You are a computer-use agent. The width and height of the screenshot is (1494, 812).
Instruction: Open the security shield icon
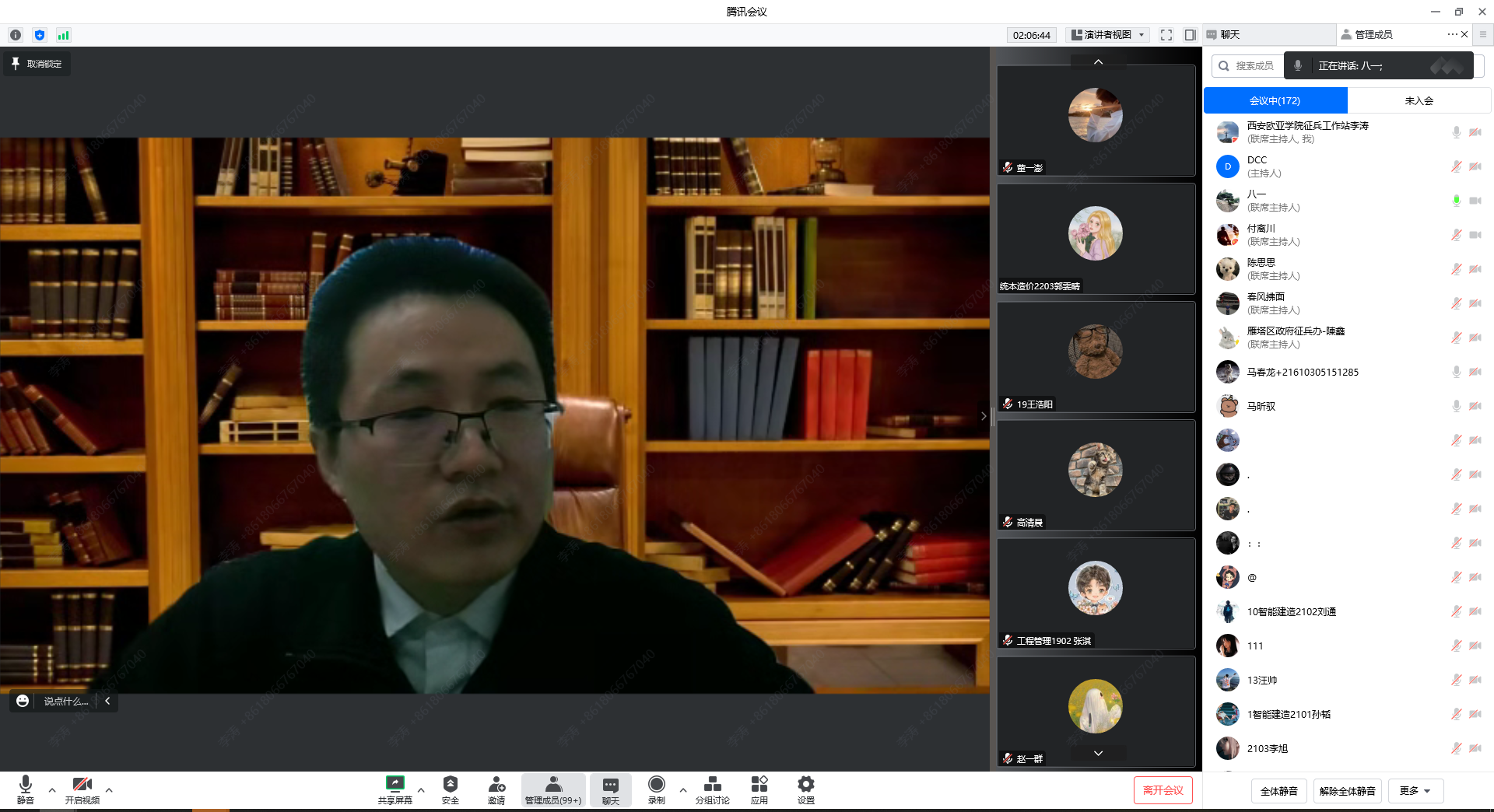450,784
